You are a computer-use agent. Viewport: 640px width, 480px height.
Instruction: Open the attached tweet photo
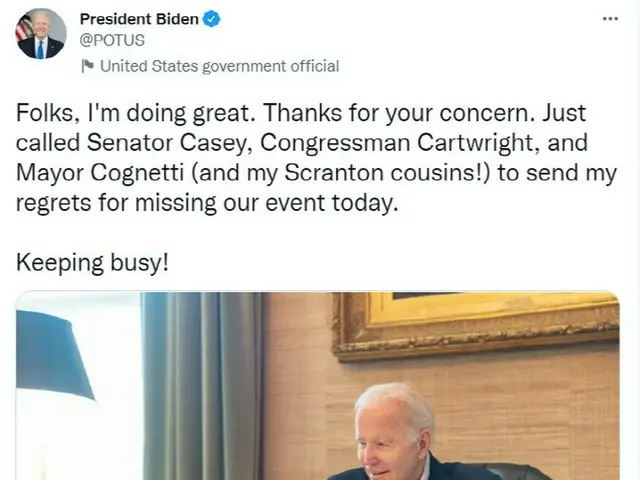(318, 386)
